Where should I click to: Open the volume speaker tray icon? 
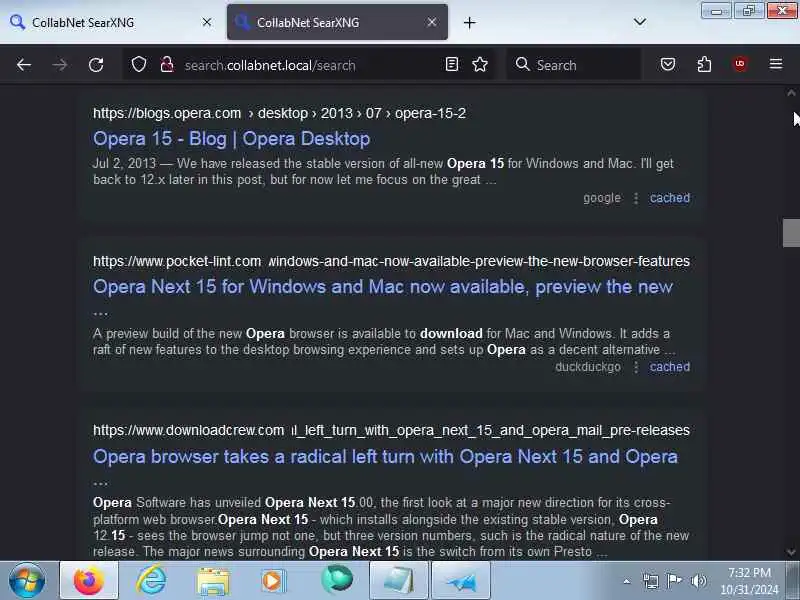(x=698, y=581)
